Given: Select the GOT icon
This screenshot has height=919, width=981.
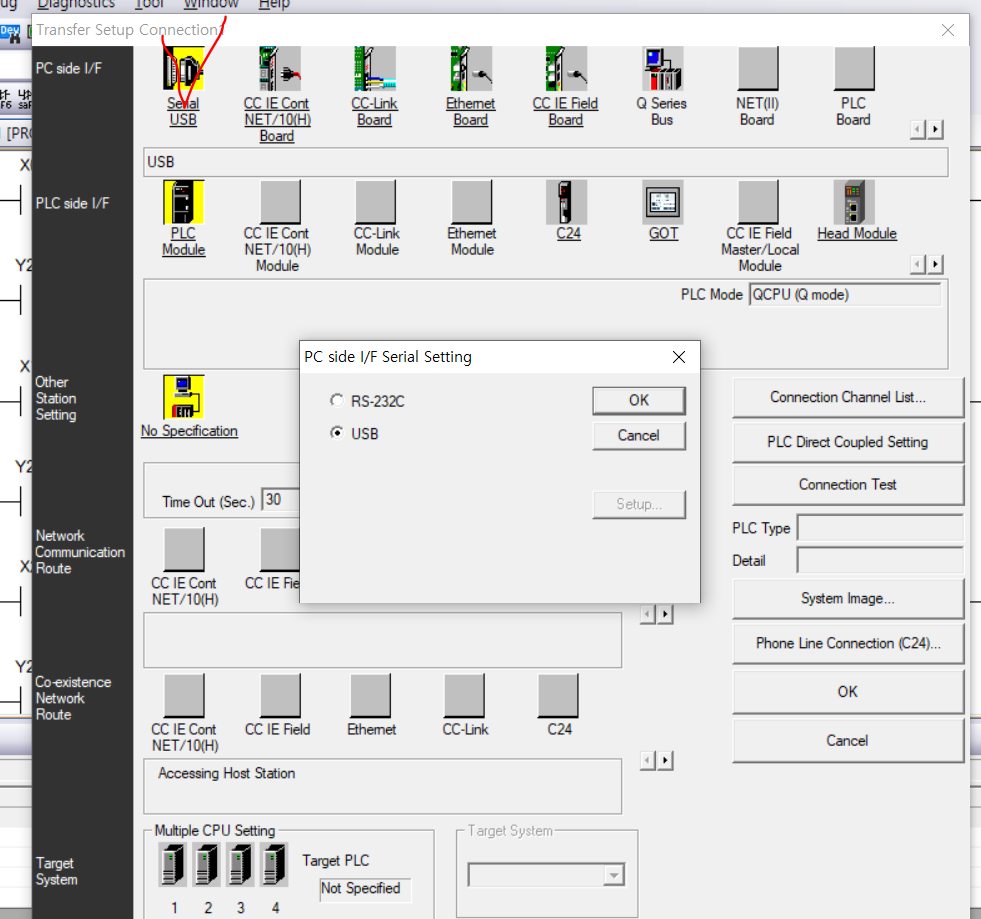Looking at the screenshot, I should tap(663, 202).
